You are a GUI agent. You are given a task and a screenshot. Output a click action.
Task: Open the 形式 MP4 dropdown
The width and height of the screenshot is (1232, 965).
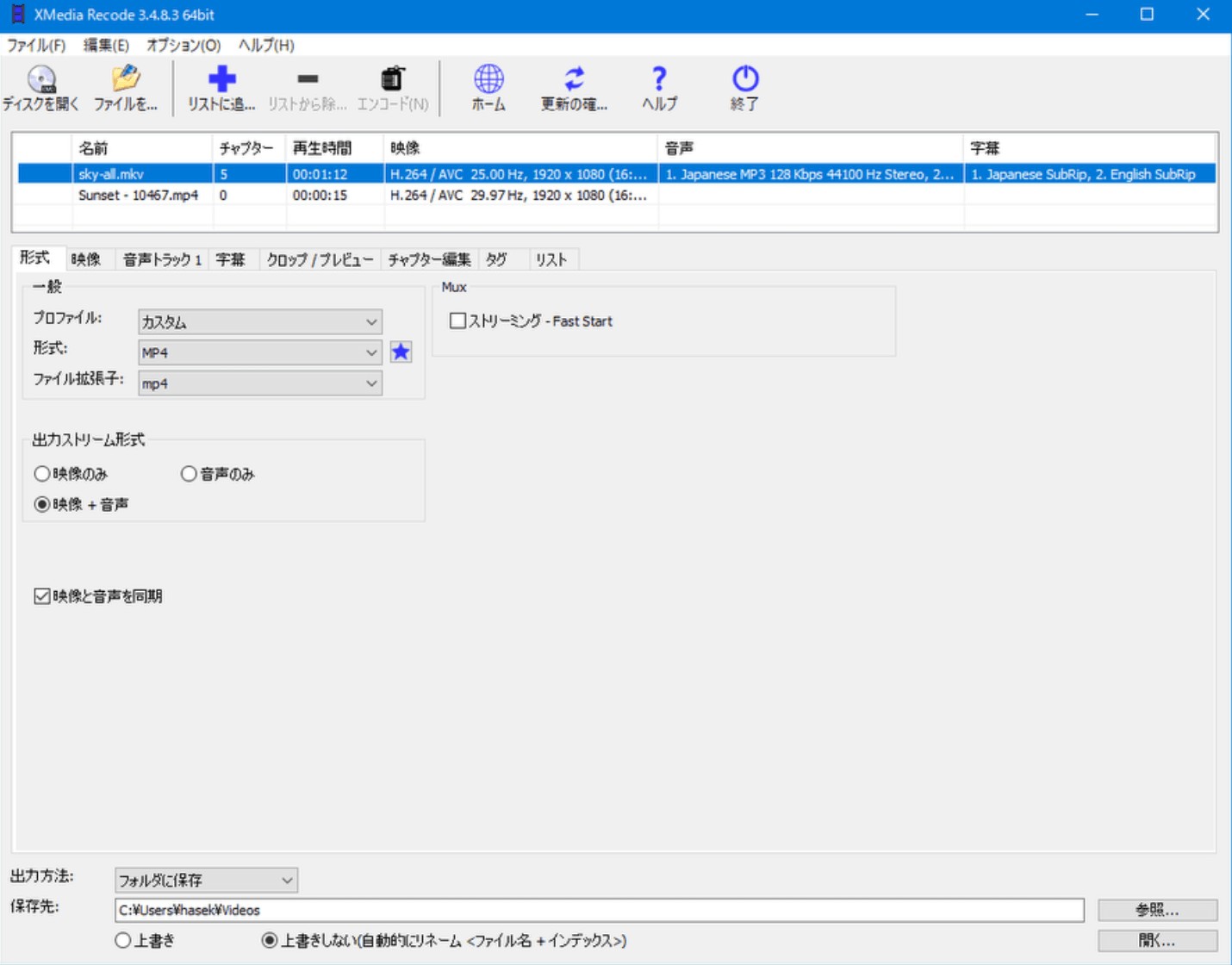point(260,352)
